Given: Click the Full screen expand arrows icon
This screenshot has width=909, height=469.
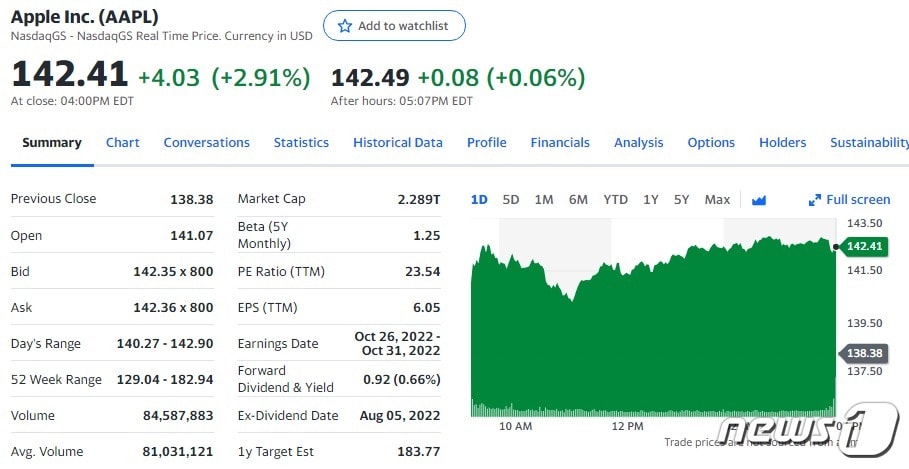Looking at the screenshot, I should tap(815, 200).
